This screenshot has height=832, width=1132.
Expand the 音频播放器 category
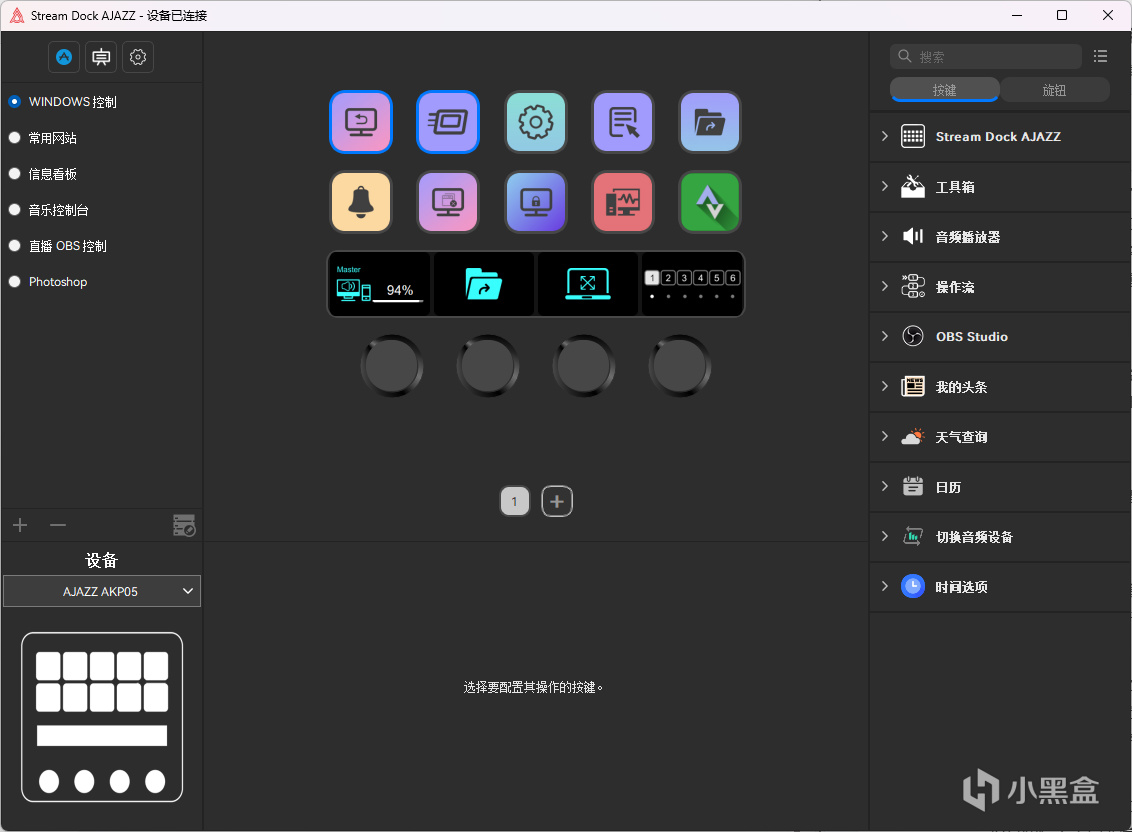(884, 236)
